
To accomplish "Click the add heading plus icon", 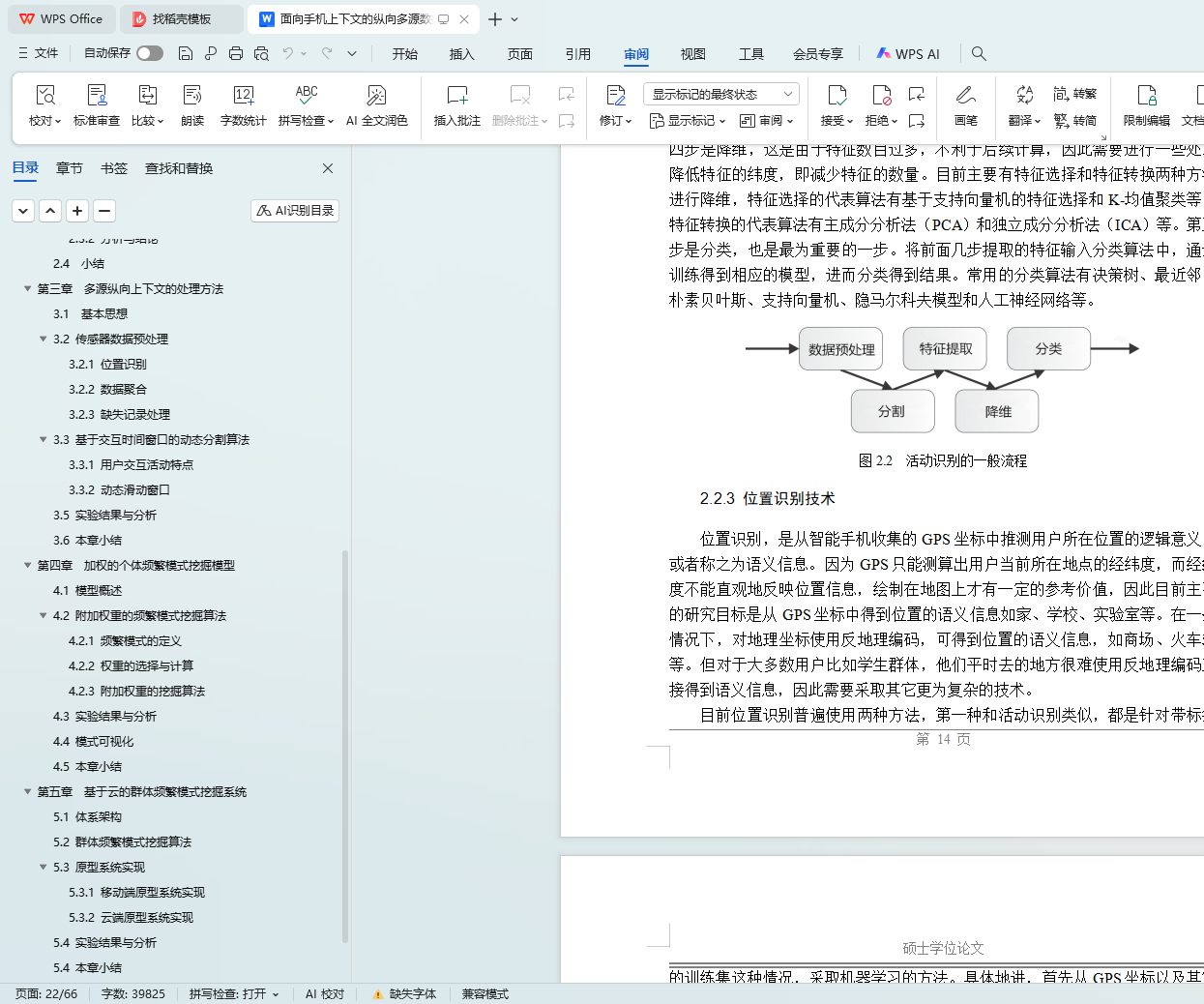I will click(77, 210).
